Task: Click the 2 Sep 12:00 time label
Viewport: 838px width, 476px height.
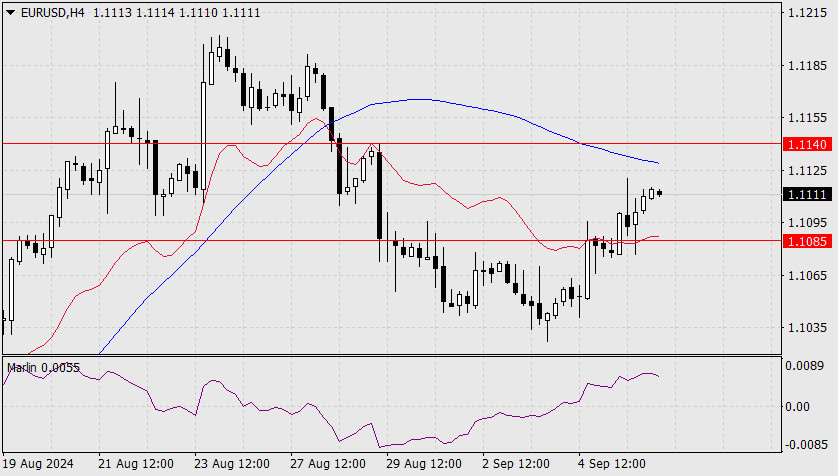Action: (x=516, y=464)
